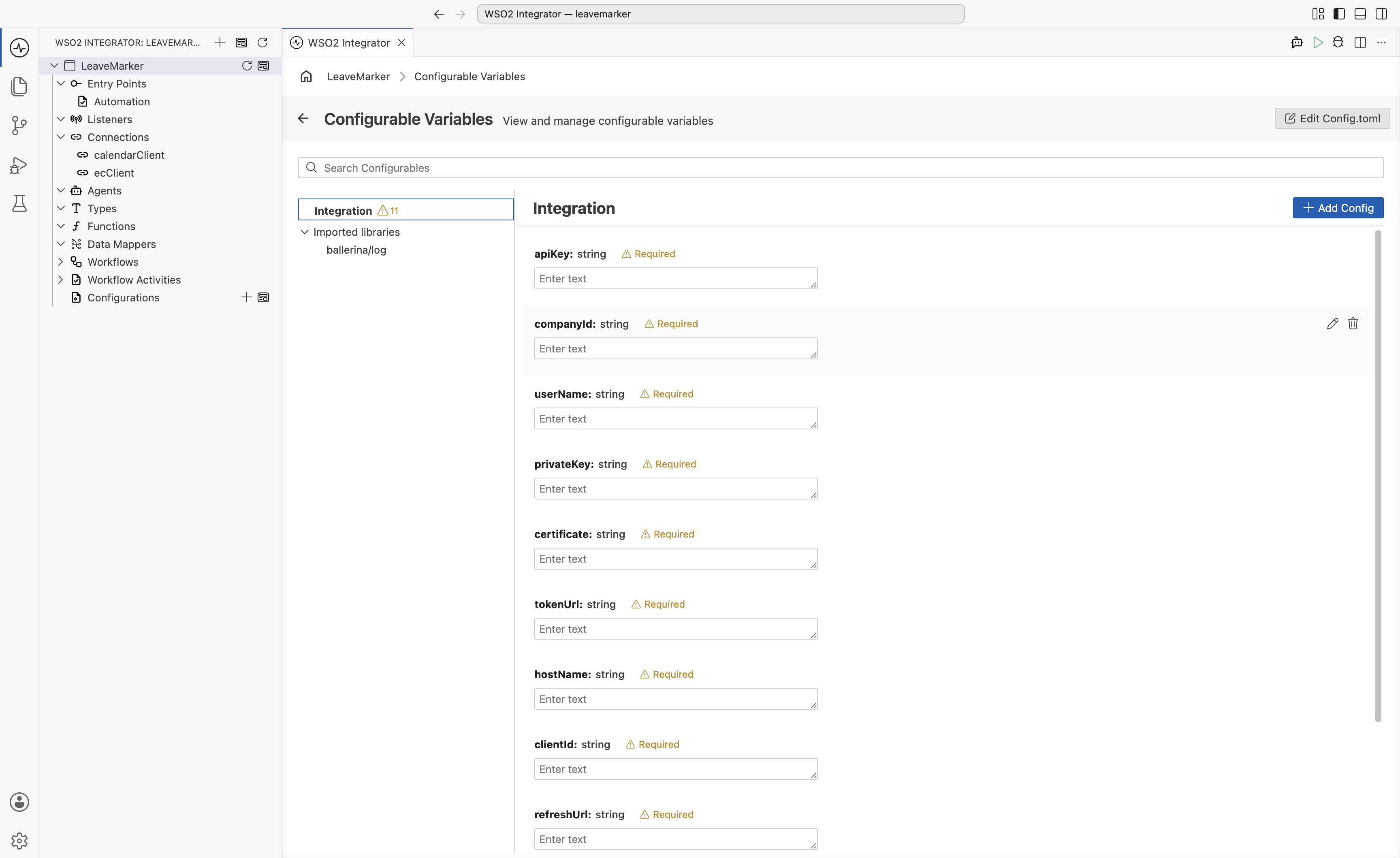Collapse the Types node
1400x858 pixels.
click(61, 209)
